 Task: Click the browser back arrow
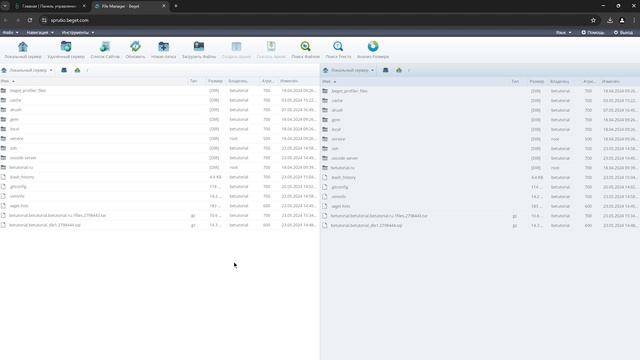(x=6, y=20)
